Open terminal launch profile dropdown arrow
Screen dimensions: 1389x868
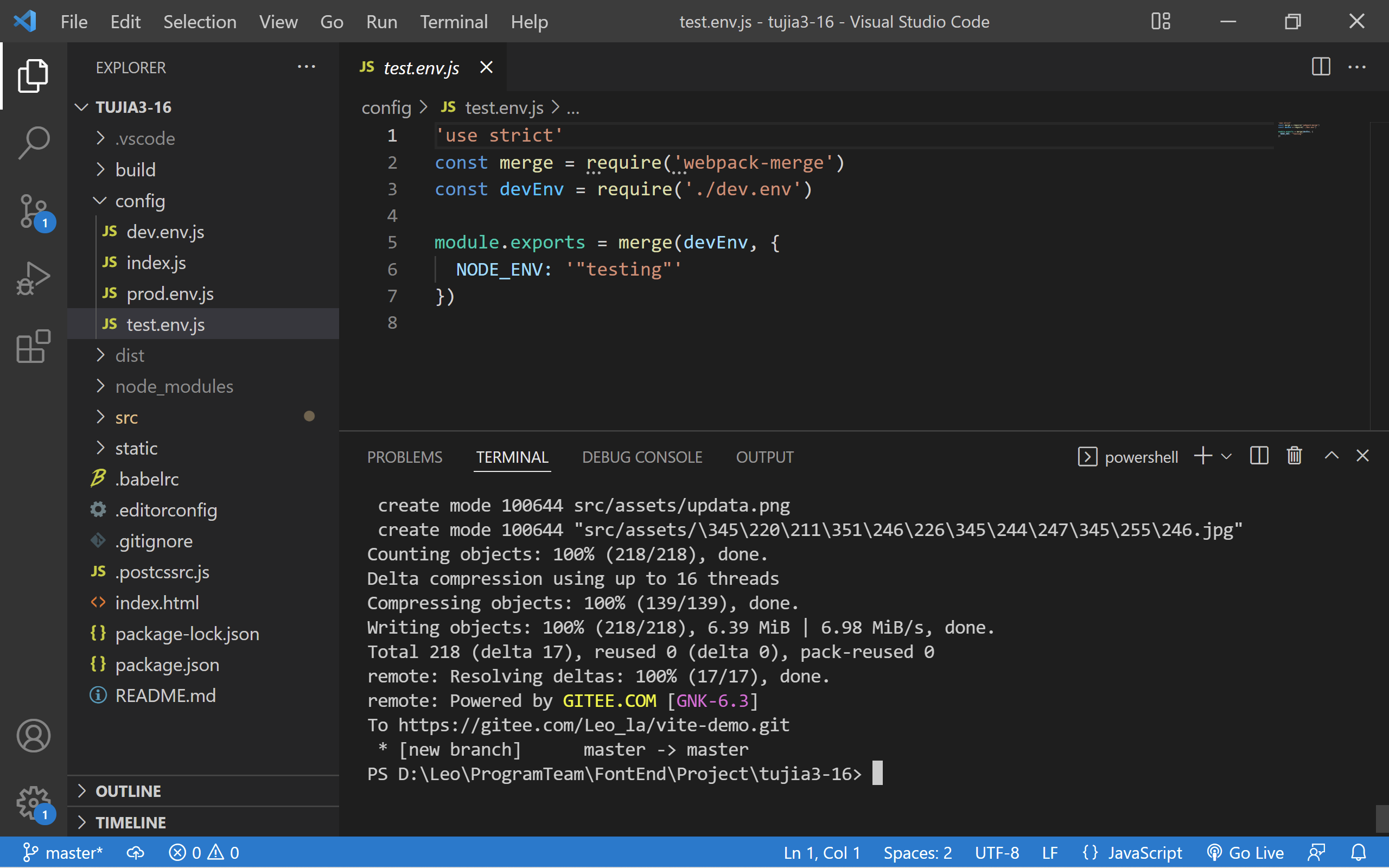1227,456
